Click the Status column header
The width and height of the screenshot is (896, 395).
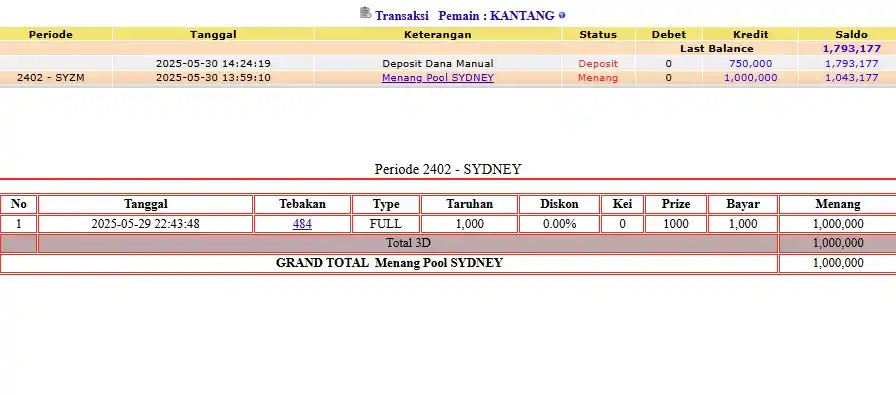point(598,34)
